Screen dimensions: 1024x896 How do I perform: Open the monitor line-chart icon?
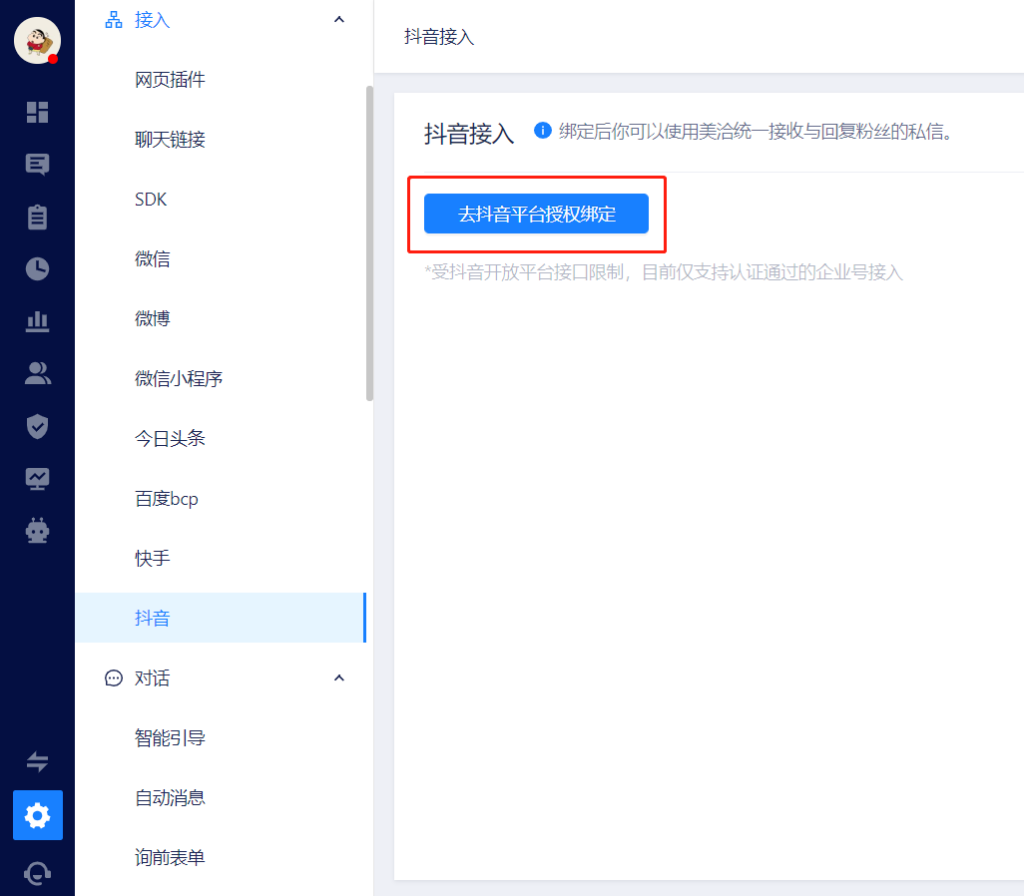coord(37,479)
